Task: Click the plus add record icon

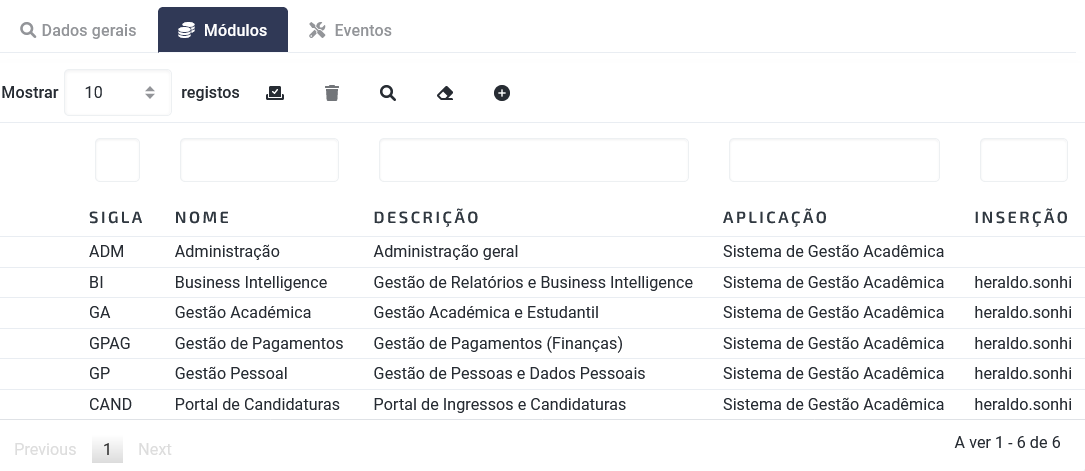Action: click(502, 93)
